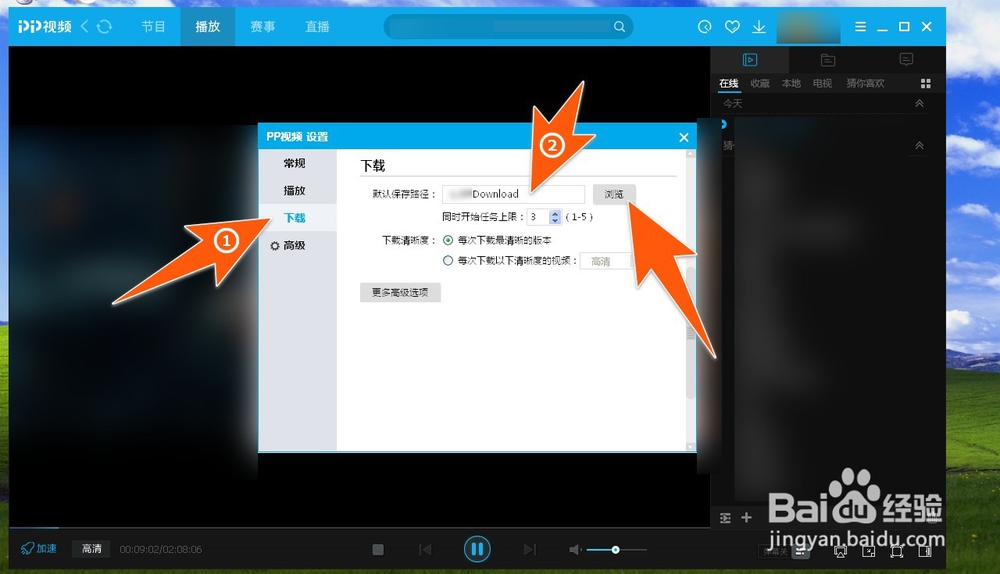Switch to the 本地 list tab
This screenshot has height=574, width=1000.
pyautogui.click(x=791, y=84)
